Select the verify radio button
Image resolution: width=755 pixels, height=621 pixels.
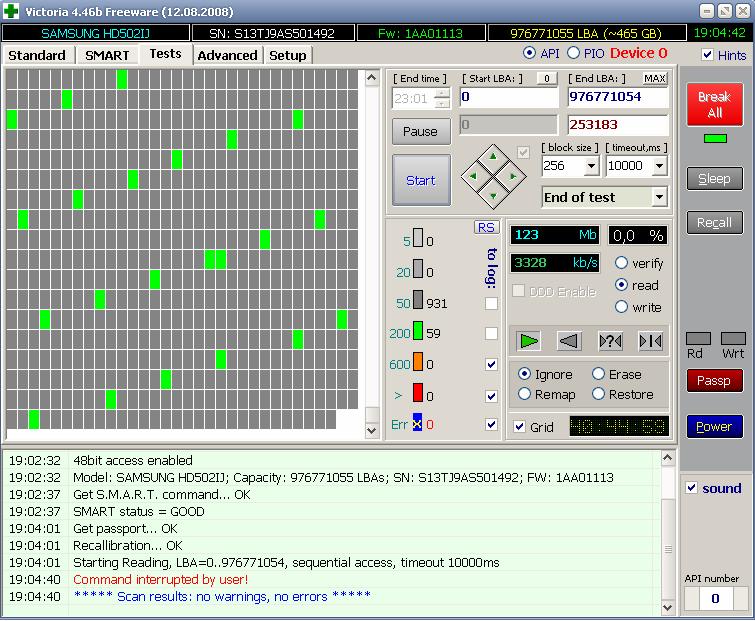tap(622, 263)
